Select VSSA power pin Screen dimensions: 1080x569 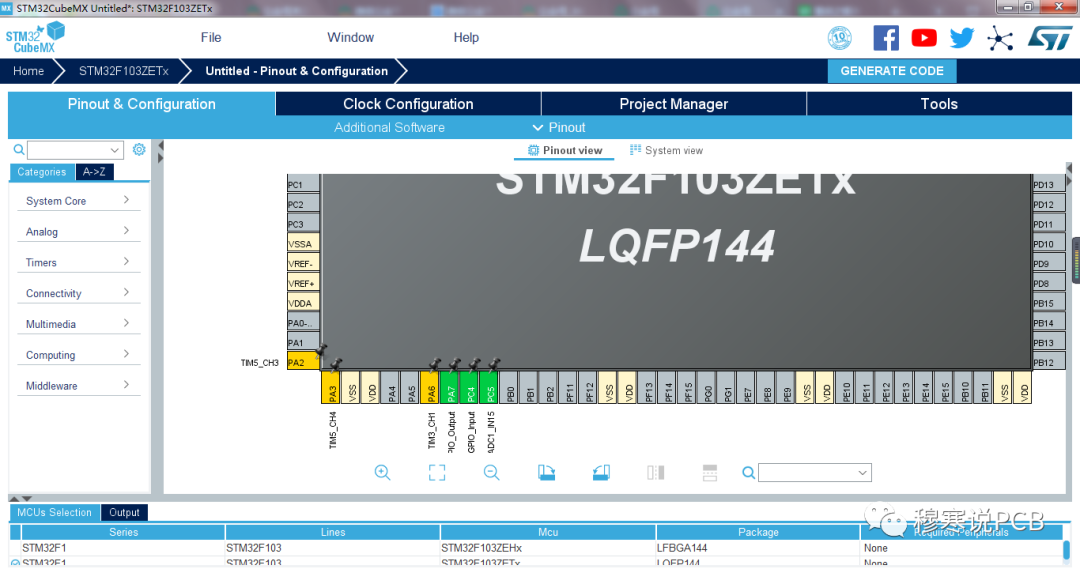tap(303, 244)
